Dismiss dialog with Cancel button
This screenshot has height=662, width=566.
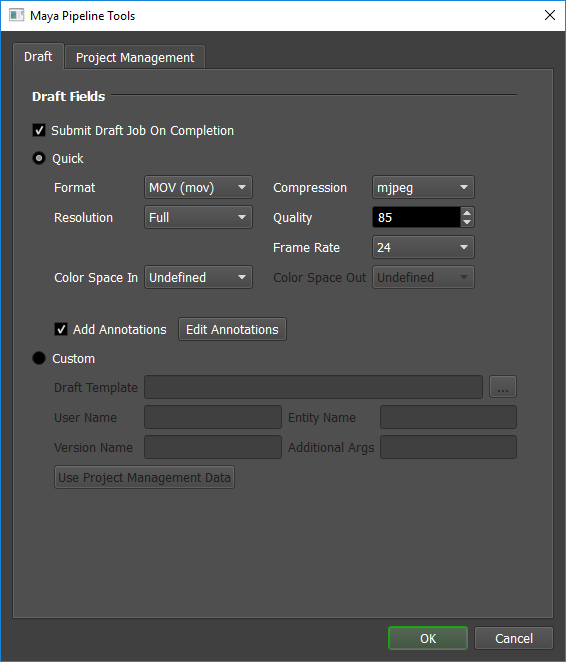514,638
